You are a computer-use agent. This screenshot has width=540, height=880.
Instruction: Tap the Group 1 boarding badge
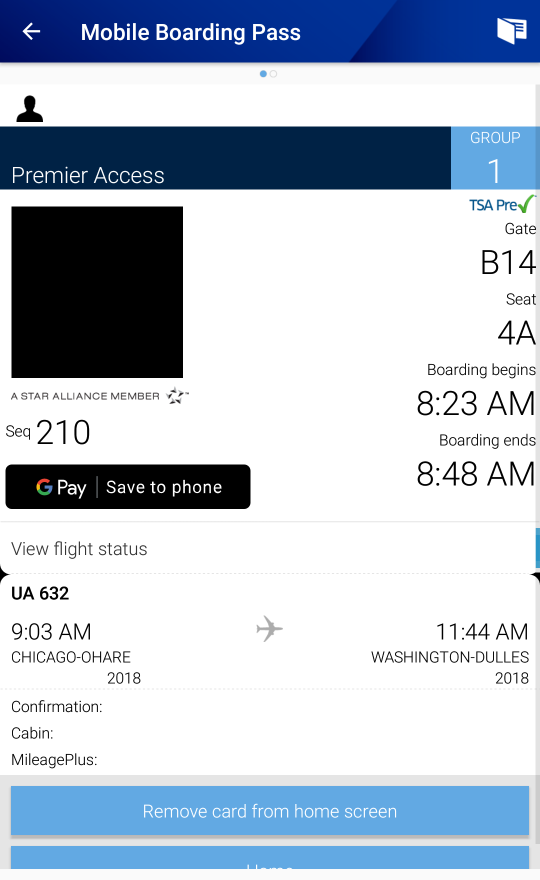(x=495, y=158)
